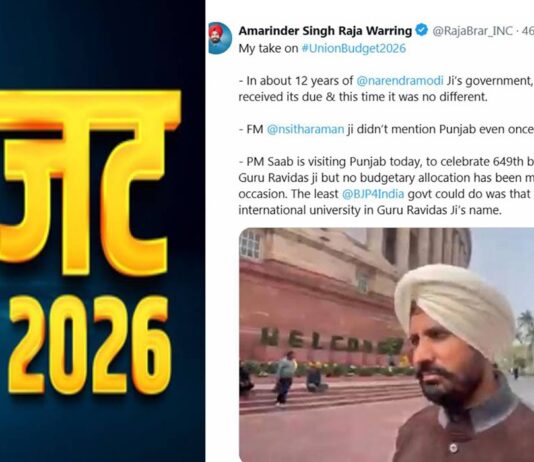Viewport: 534px width, 462px height.
Task: Select the 'PM Saab is visiting Punjab' paragraph
Action: (x=386, y=186)
